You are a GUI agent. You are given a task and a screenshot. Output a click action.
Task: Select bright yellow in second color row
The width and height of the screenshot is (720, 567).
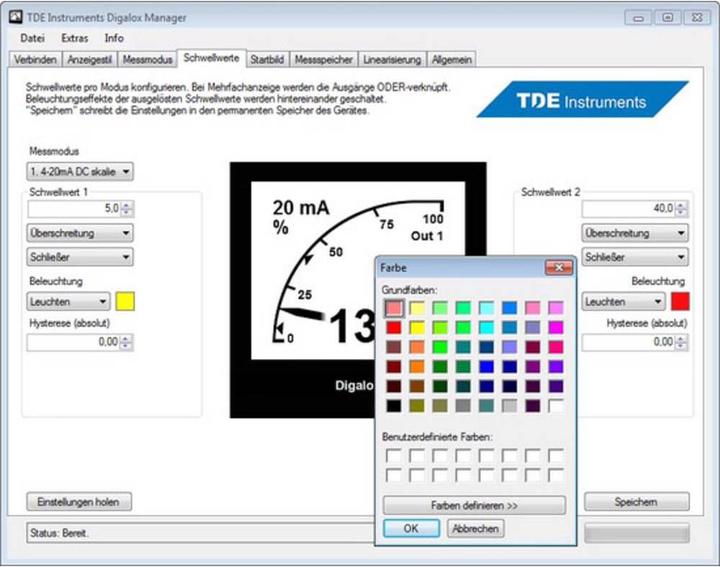click(417, 327)
